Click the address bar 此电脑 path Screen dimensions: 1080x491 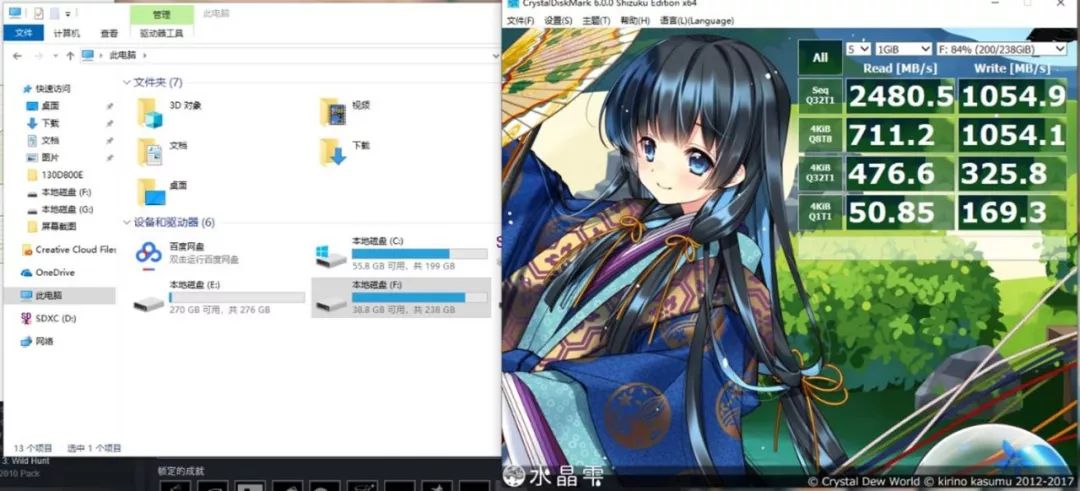point(123,55)
